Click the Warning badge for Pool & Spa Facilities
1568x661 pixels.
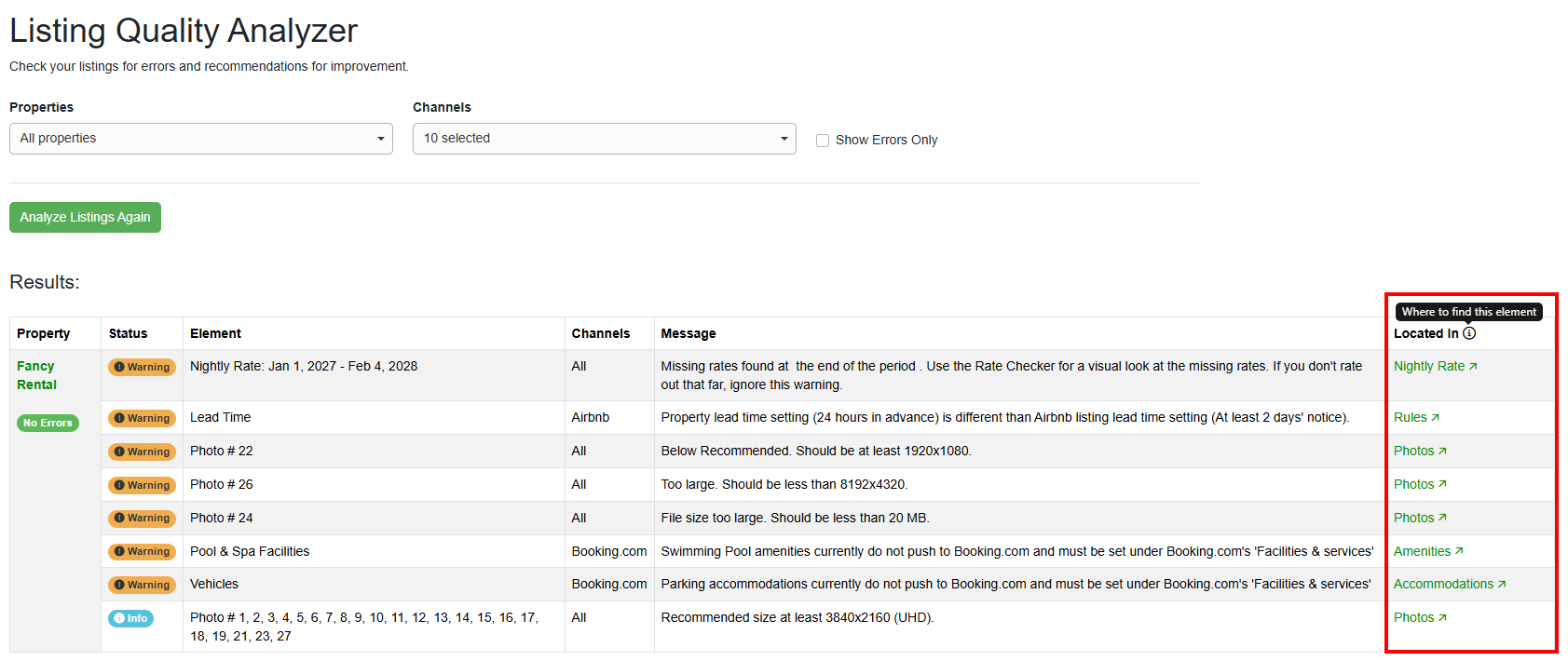[x=143, y=551]
